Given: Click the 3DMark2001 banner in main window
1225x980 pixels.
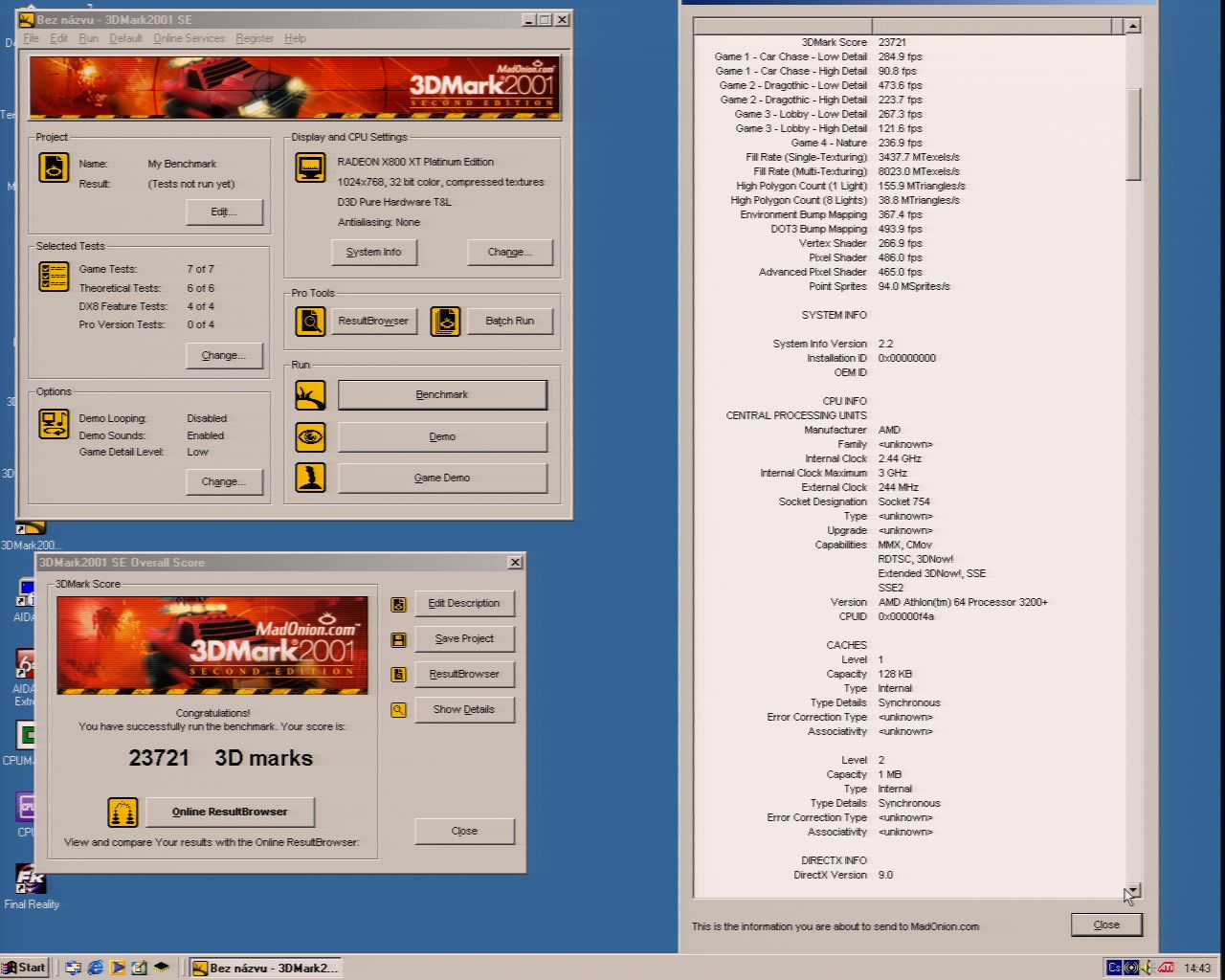Looking at the screenshot, I should point(295,87).
